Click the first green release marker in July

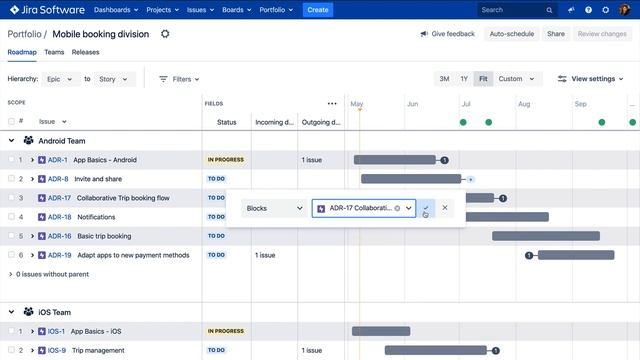463,122
